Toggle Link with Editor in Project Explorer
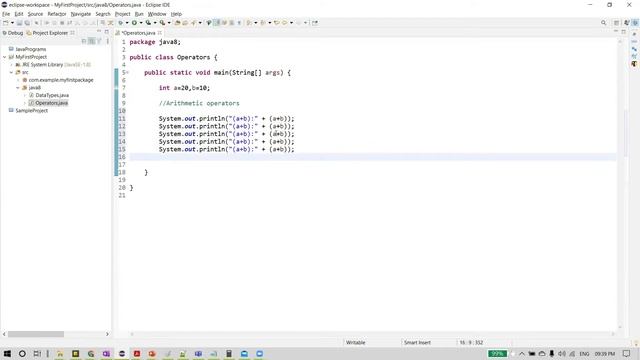 (91, 41)
